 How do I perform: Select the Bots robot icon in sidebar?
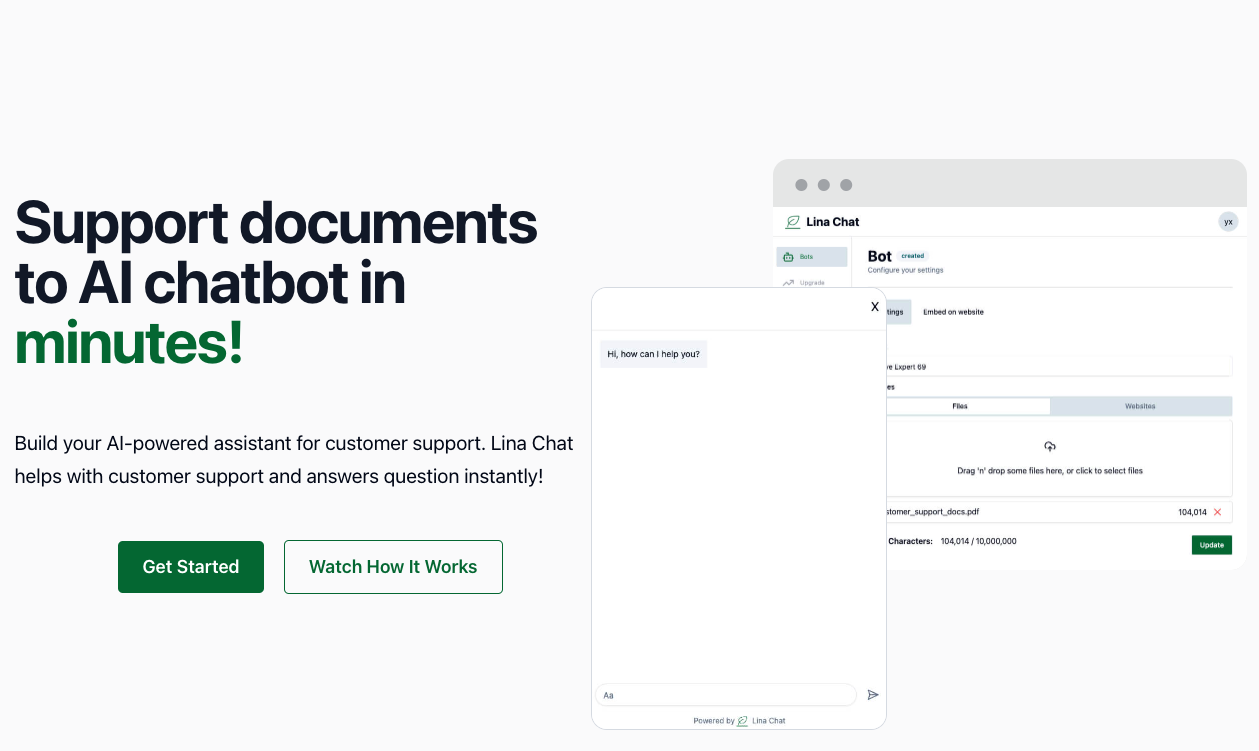coord(788,257)
